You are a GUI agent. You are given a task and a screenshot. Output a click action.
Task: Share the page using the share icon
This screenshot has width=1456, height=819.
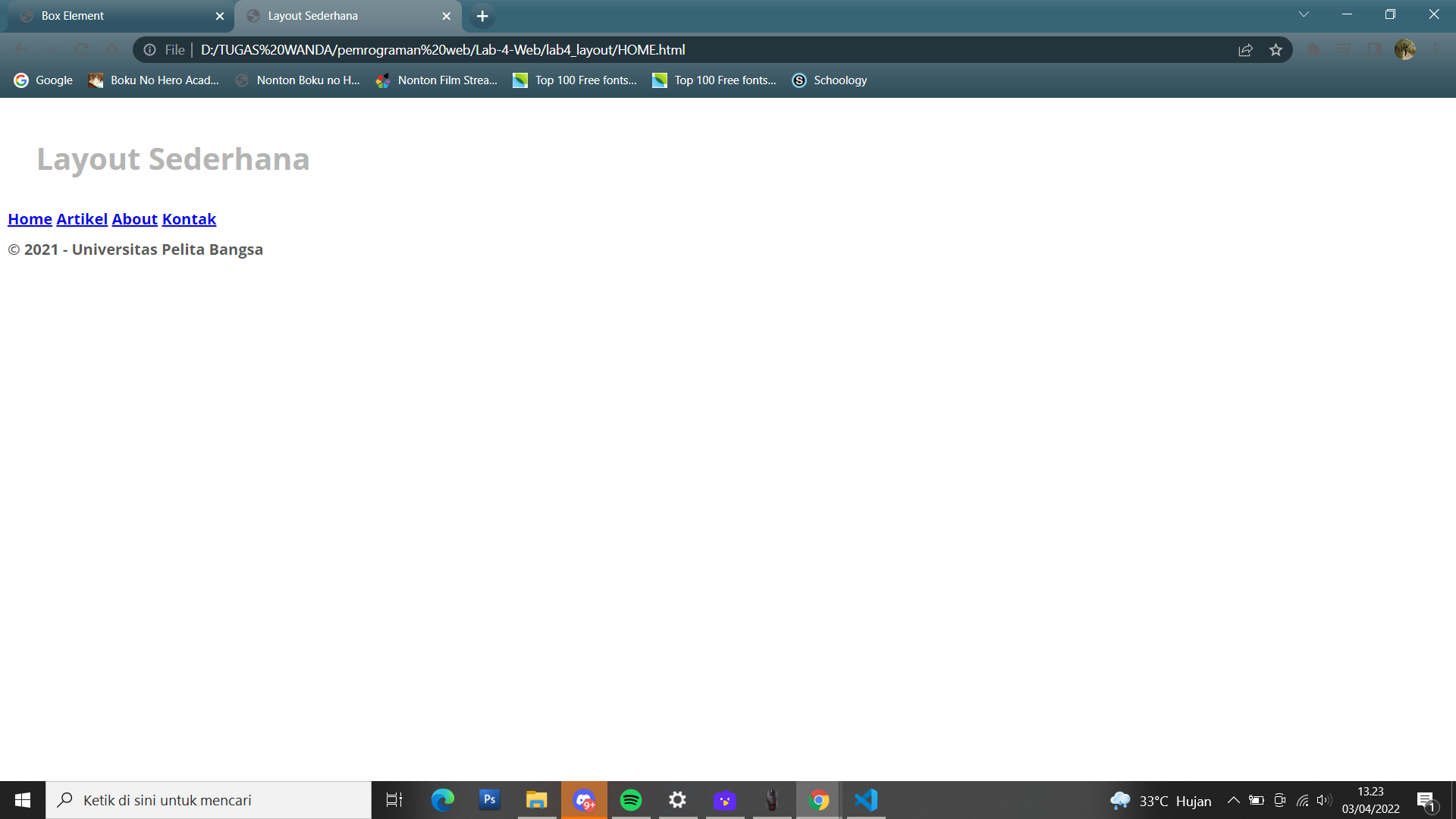coord(1244,49)
